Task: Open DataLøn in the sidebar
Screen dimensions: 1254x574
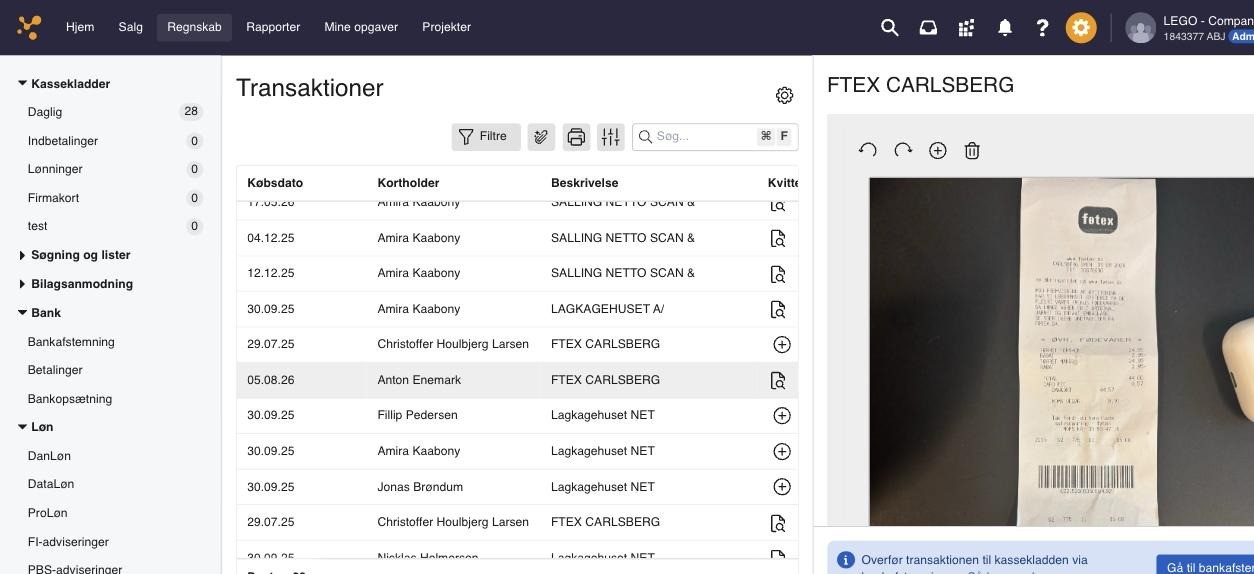Action: click(51, 484)
